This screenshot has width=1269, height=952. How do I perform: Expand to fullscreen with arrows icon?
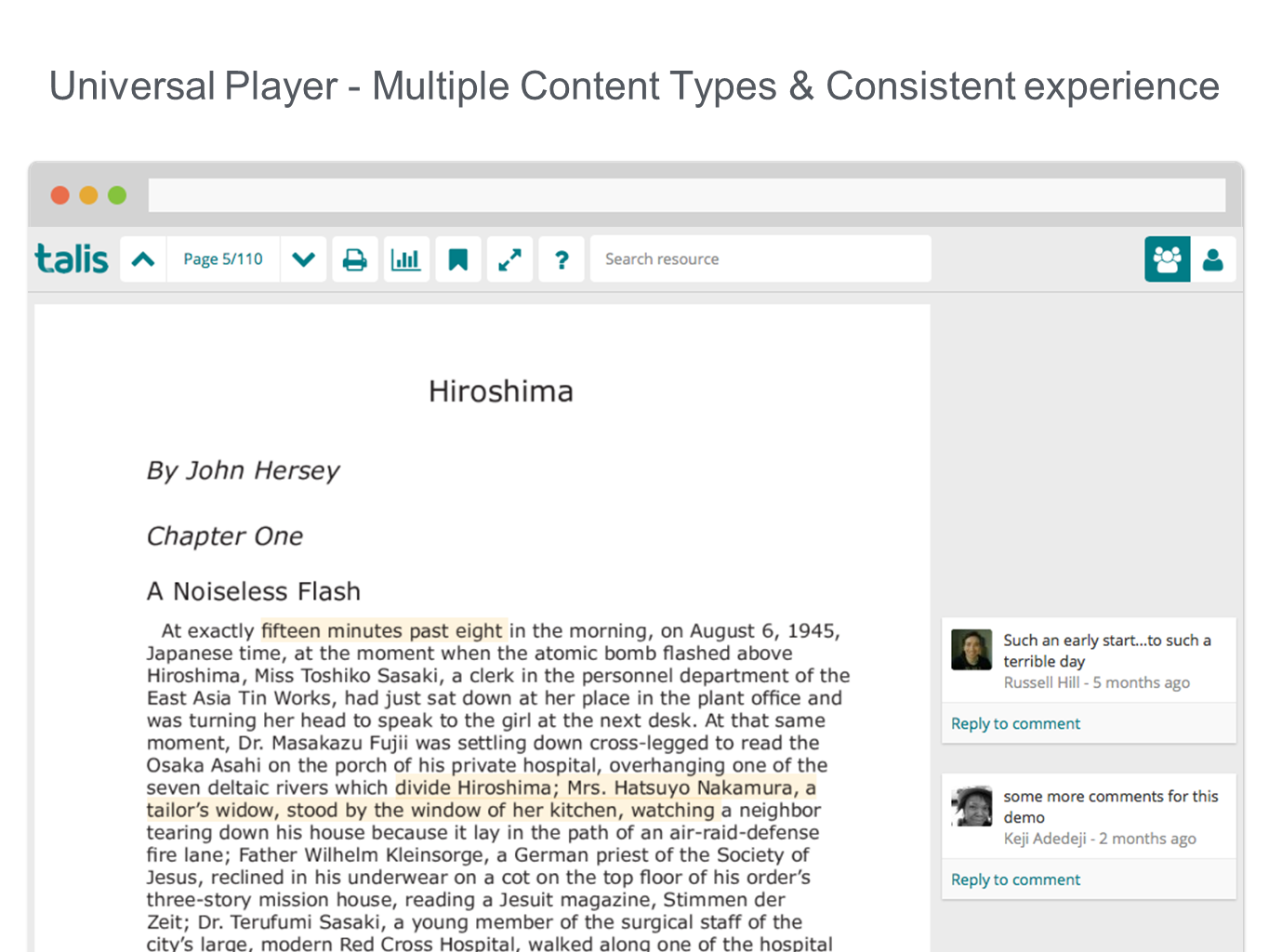pos(509,259)
